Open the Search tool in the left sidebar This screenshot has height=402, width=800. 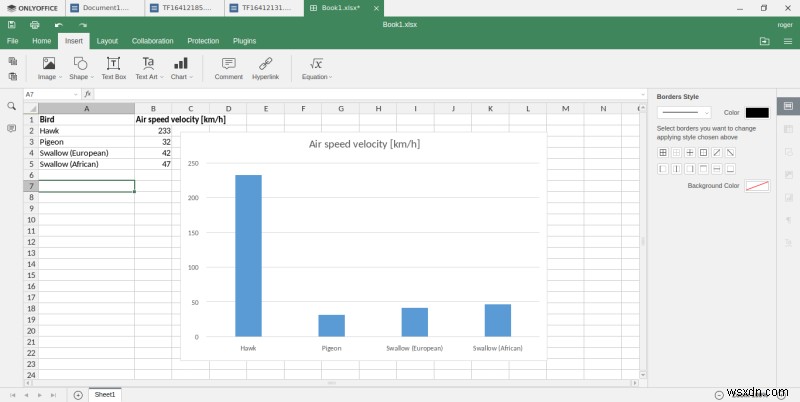(x=12, y=106)
